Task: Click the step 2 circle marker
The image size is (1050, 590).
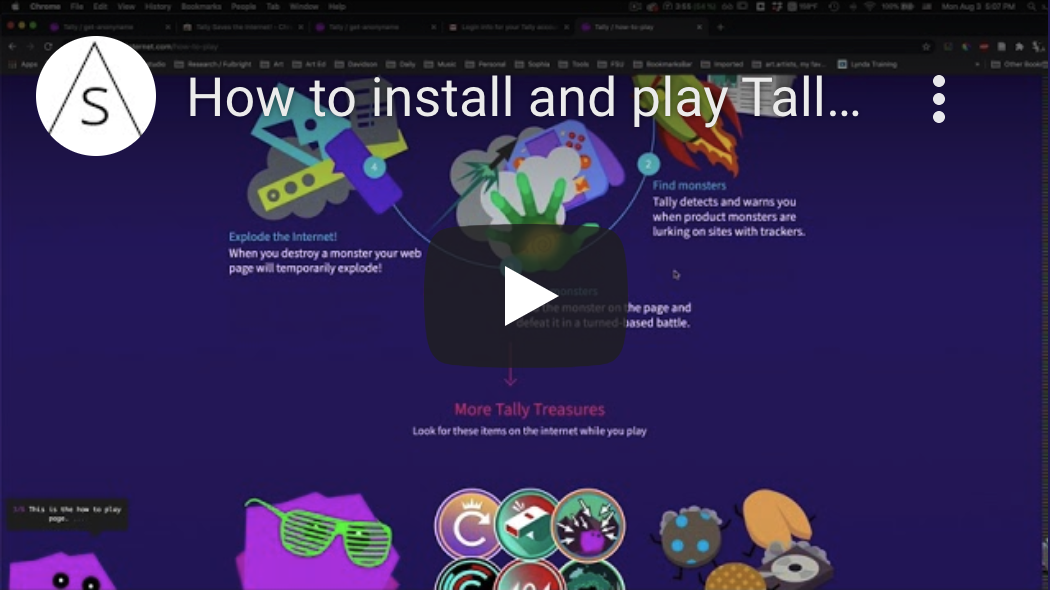Action: (x=648, y=164)
